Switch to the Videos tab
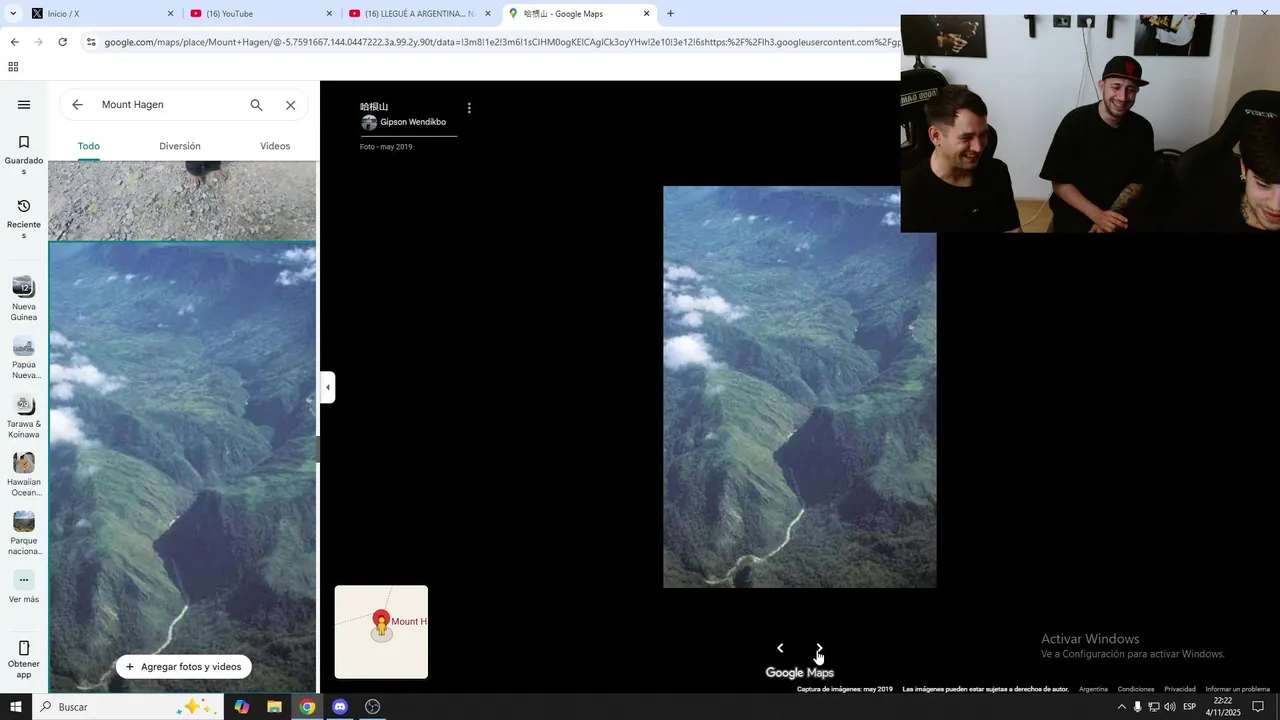The width and height of the screenshot is (1280, 720). (275, 146)
